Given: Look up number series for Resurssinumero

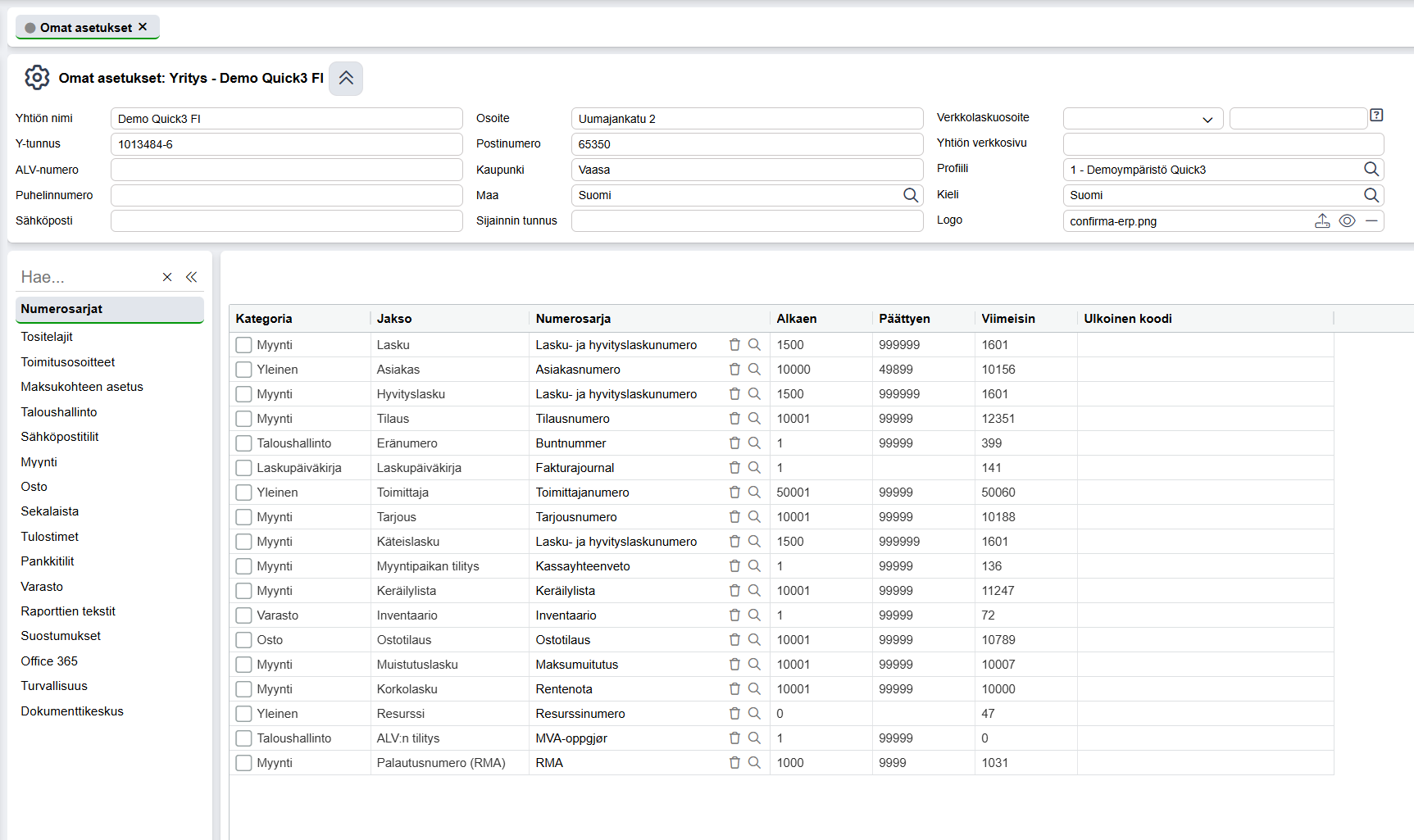Looking at the screenshot, I should (x=754, y=714).
